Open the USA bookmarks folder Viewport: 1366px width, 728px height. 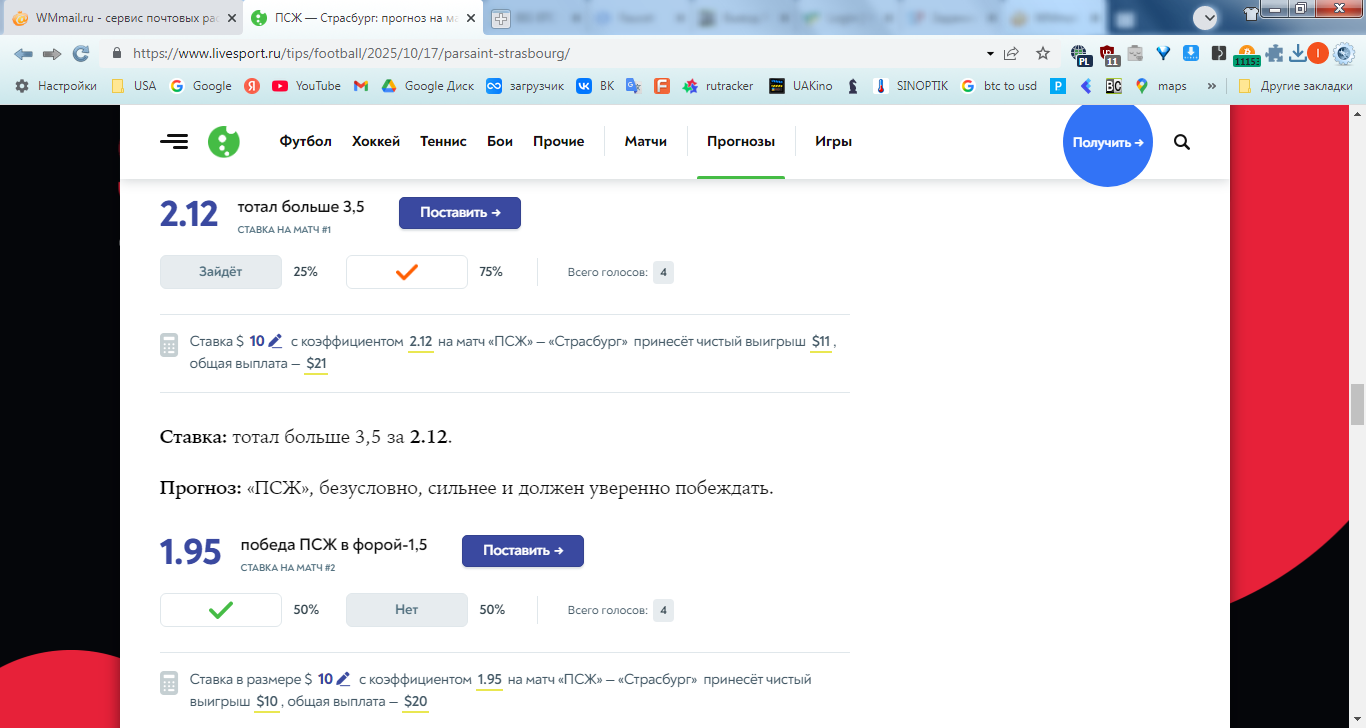[x=133, y=86]
